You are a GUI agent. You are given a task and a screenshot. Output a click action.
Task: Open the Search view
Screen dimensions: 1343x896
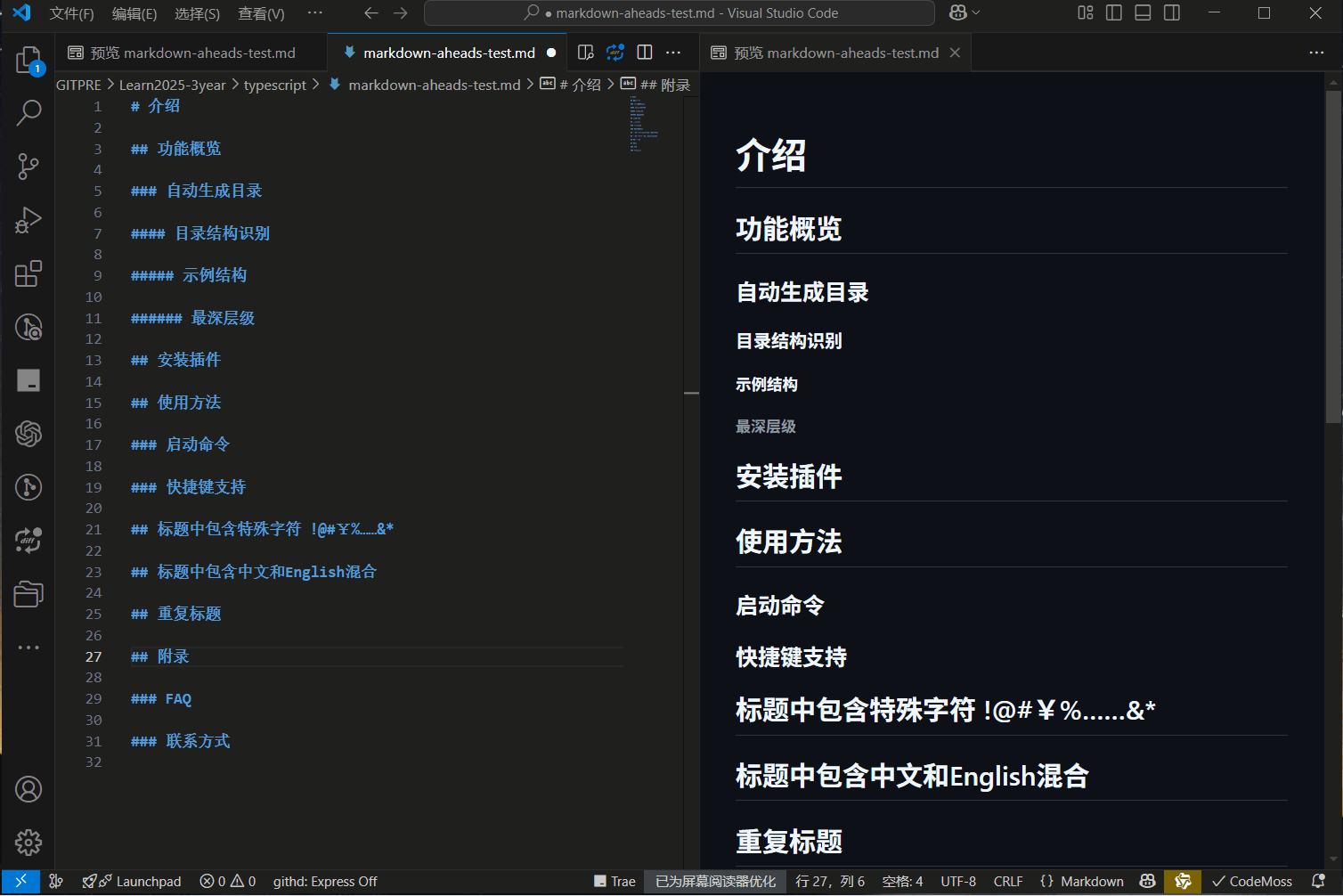click(x=28, y=113)
